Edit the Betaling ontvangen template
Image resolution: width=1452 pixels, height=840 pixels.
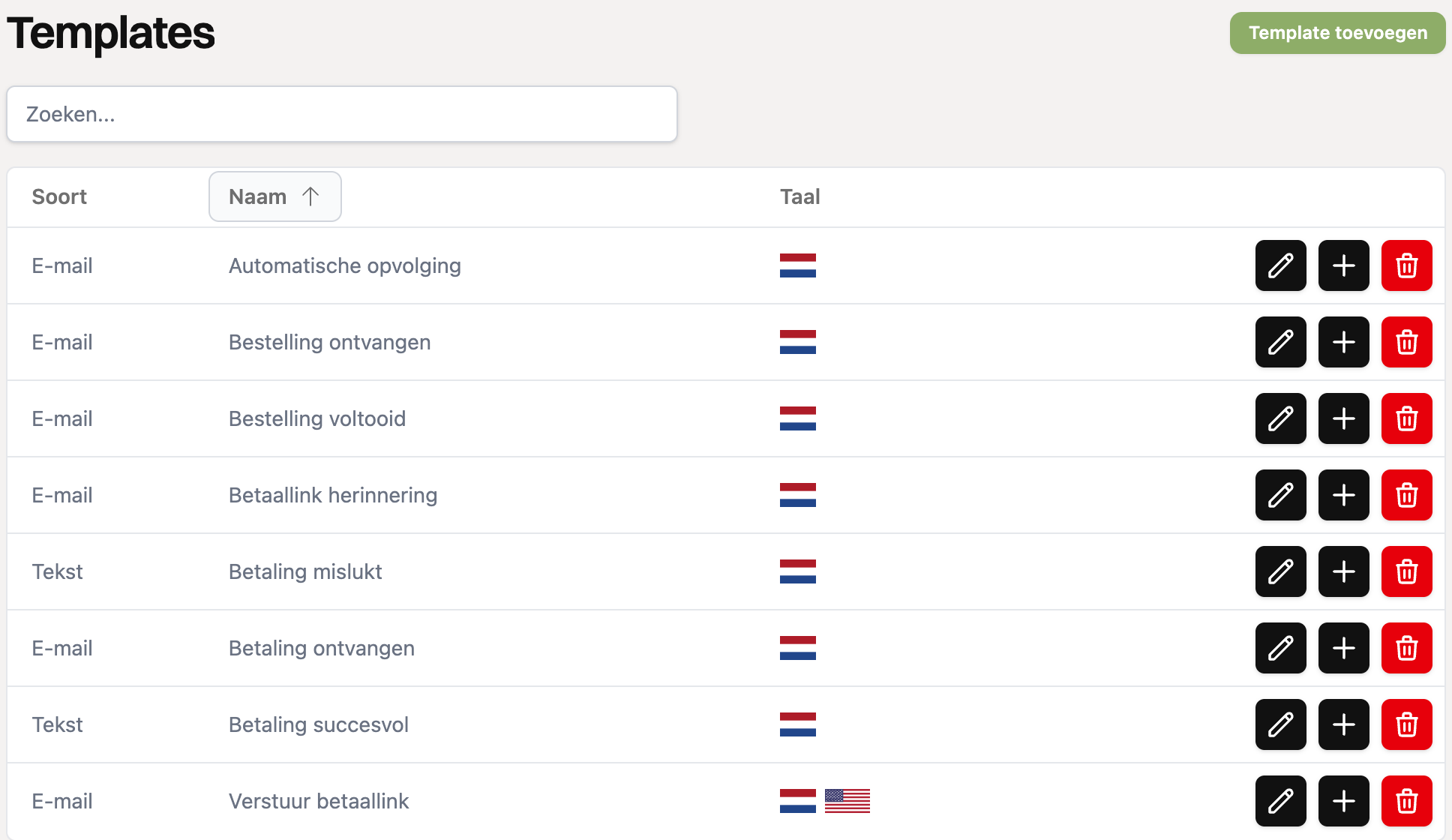click(1281, 648)
